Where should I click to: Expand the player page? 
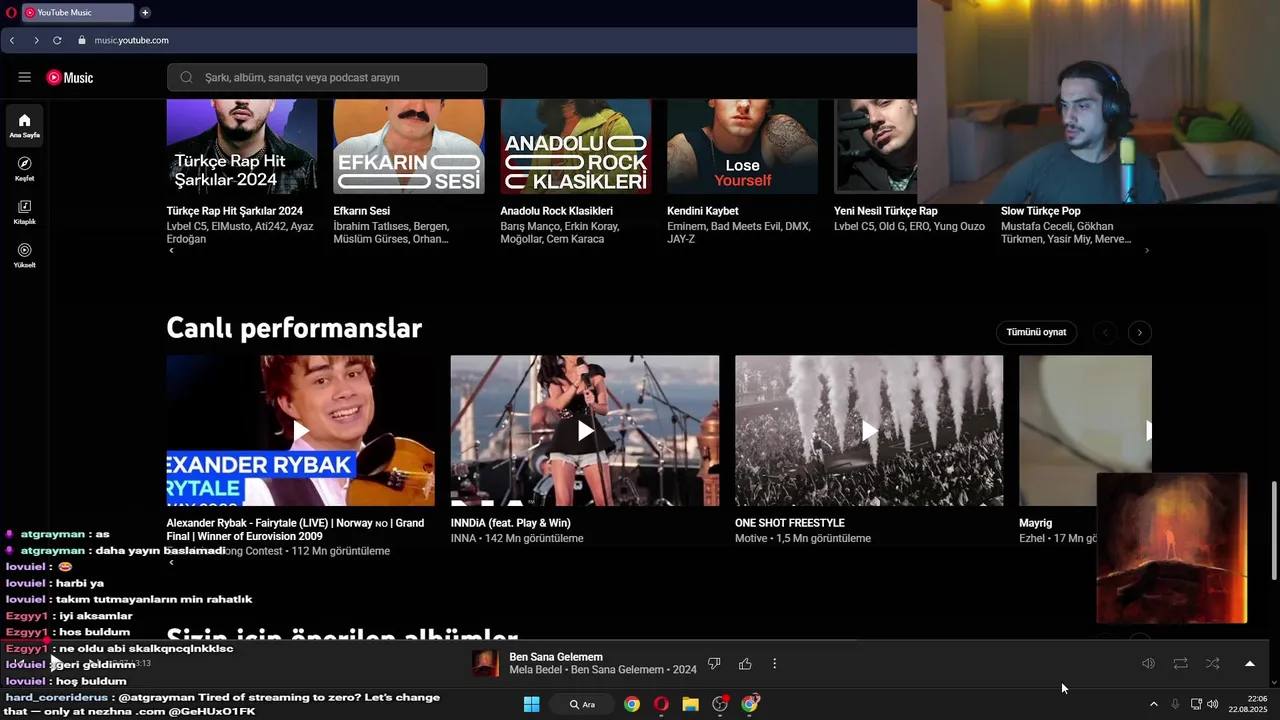point(1249,663)
